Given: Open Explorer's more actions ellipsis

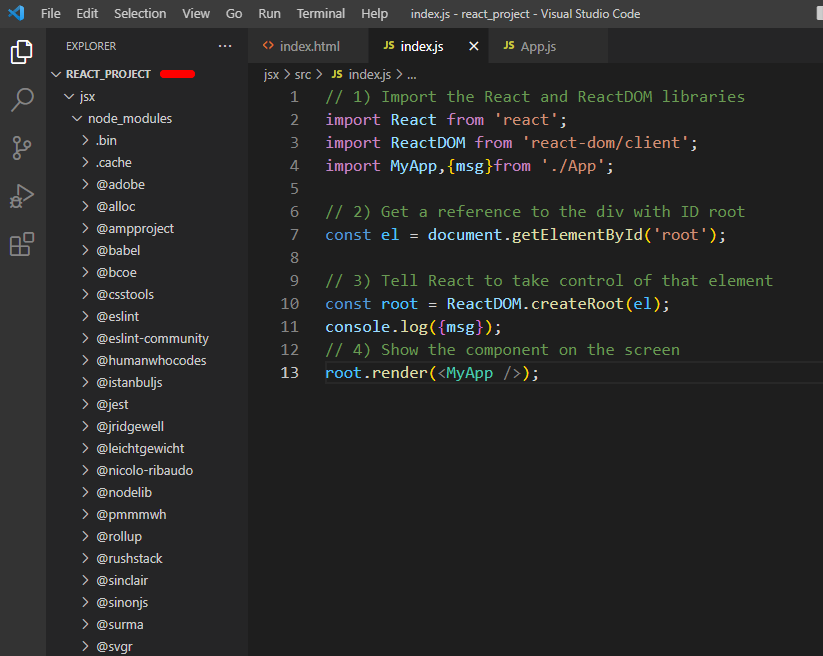Looking at the screenshot, I should [x=225, y=46].
